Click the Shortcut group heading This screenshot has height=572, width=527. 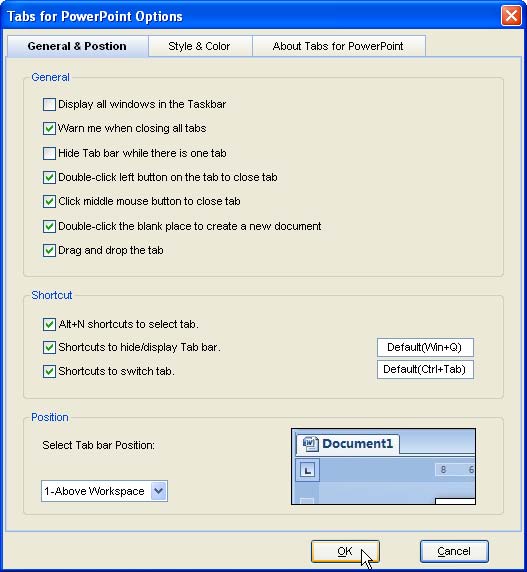[52, 295]
